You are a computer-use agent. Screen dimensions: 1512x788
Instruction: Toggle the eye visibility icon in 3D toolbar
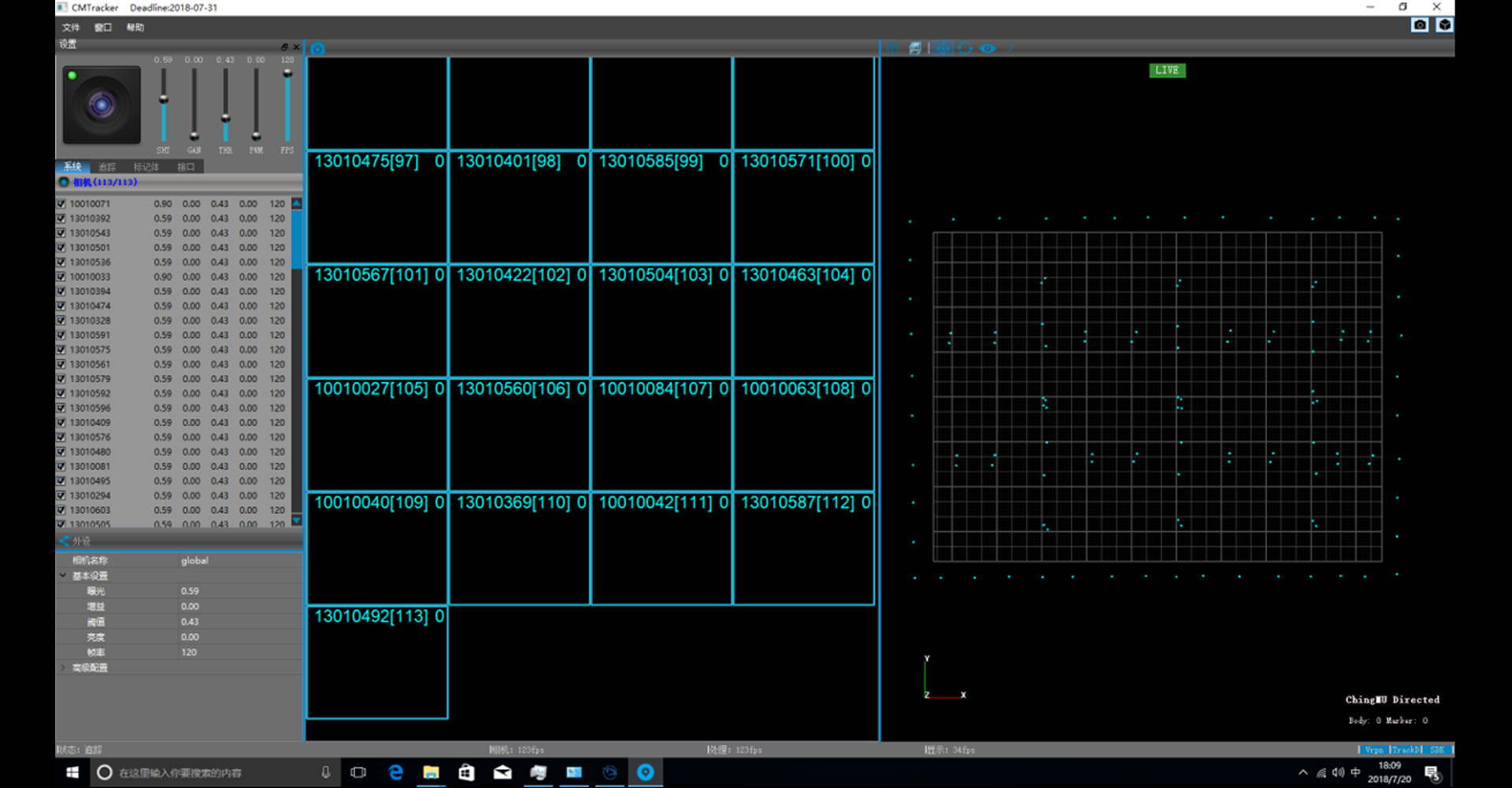(x=988, y=49)
